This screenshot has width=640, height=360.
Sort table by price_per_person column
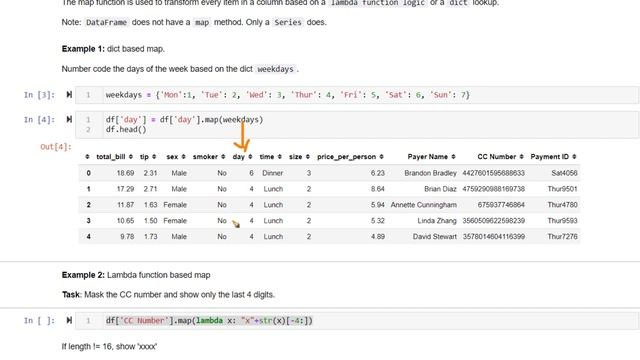tap(381, 157)
